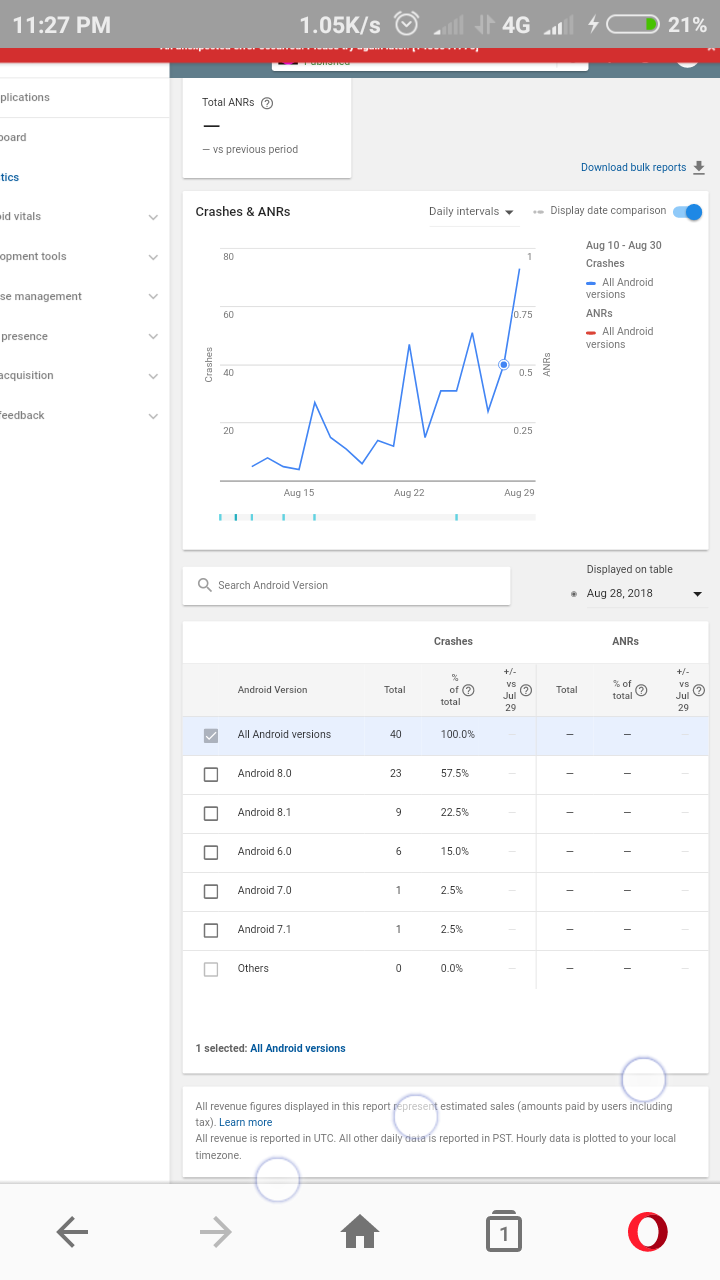This screenshot has height=1280, width=720.
Task: Toggle Display date comparison switch
Action: pyautogui.click(x=688, y=211)
